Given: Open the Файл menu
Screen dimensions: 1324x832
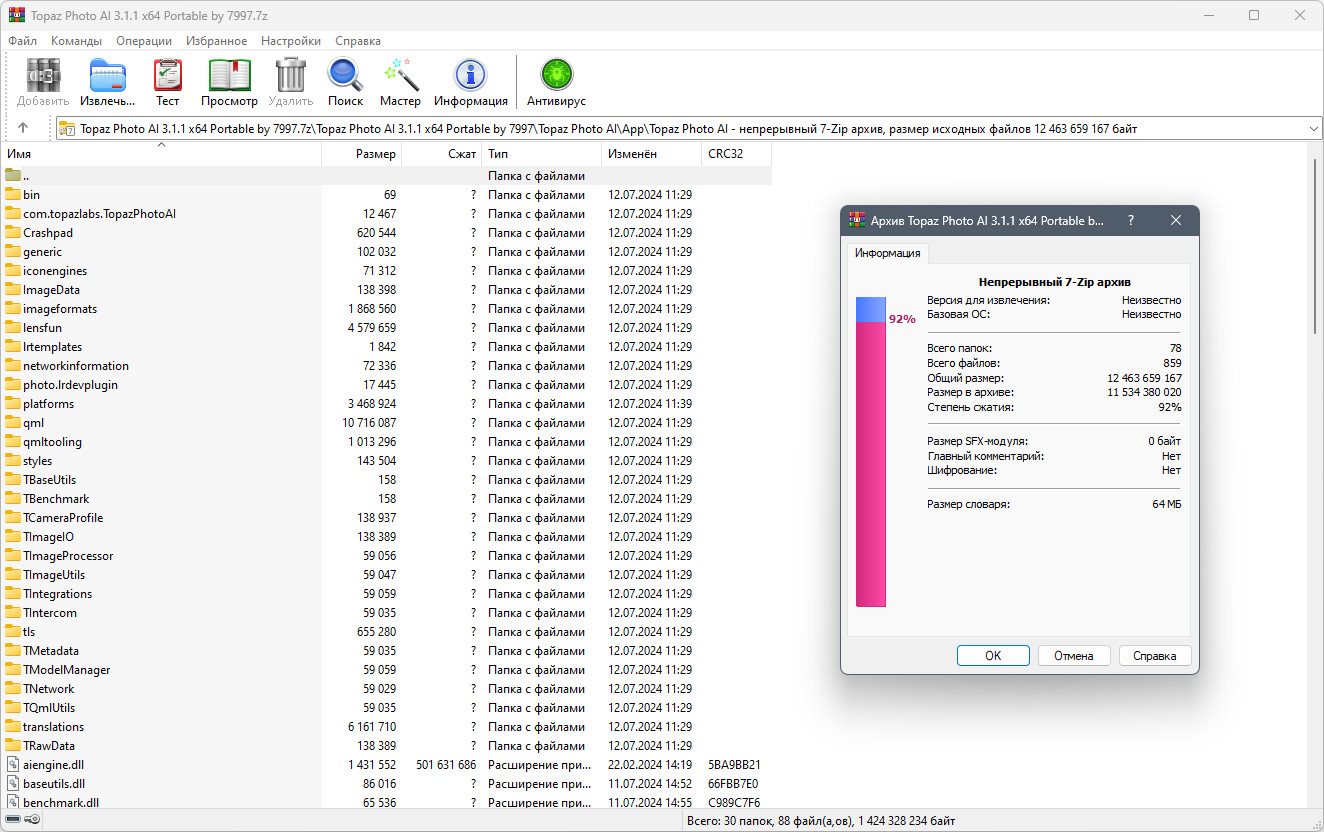Looking at the screenshot, I should (x=22, y=41).
